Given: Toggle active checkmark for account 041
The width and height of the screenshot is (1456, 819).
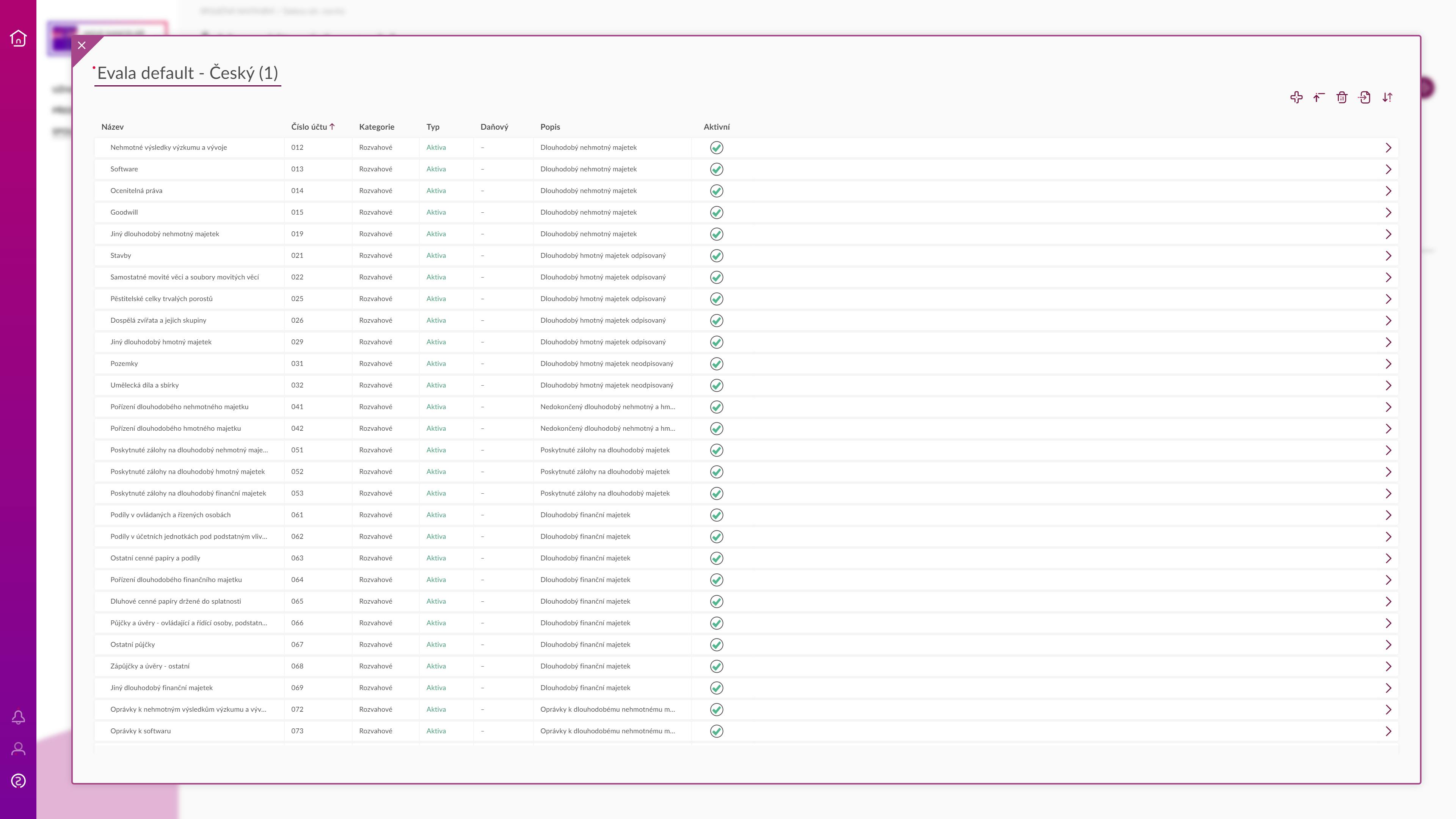Looking at the screenshot, I should click(717, 407).
